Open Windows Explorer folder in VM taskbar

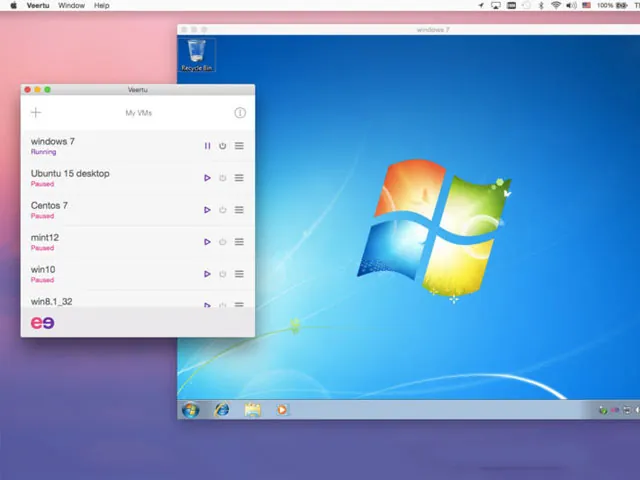point(252,410)
